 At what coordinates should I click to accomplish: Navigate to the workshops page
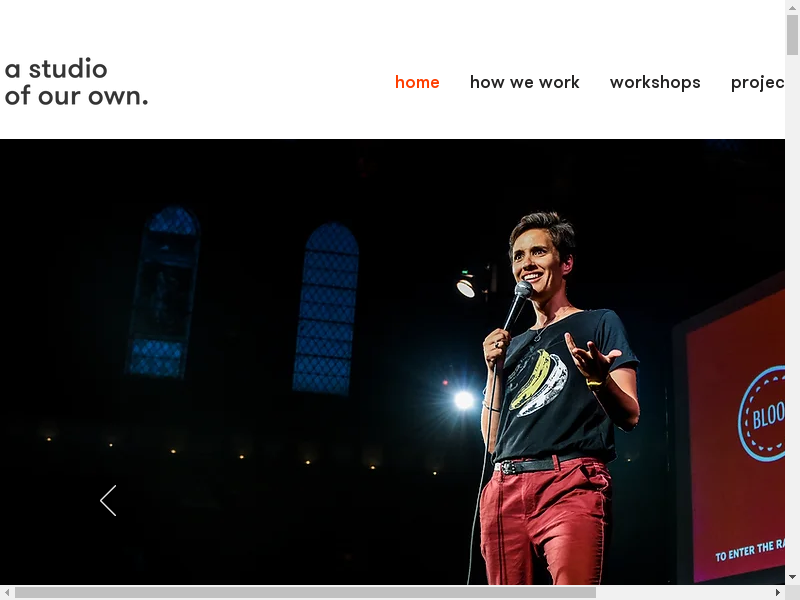[x=655, y=82]
